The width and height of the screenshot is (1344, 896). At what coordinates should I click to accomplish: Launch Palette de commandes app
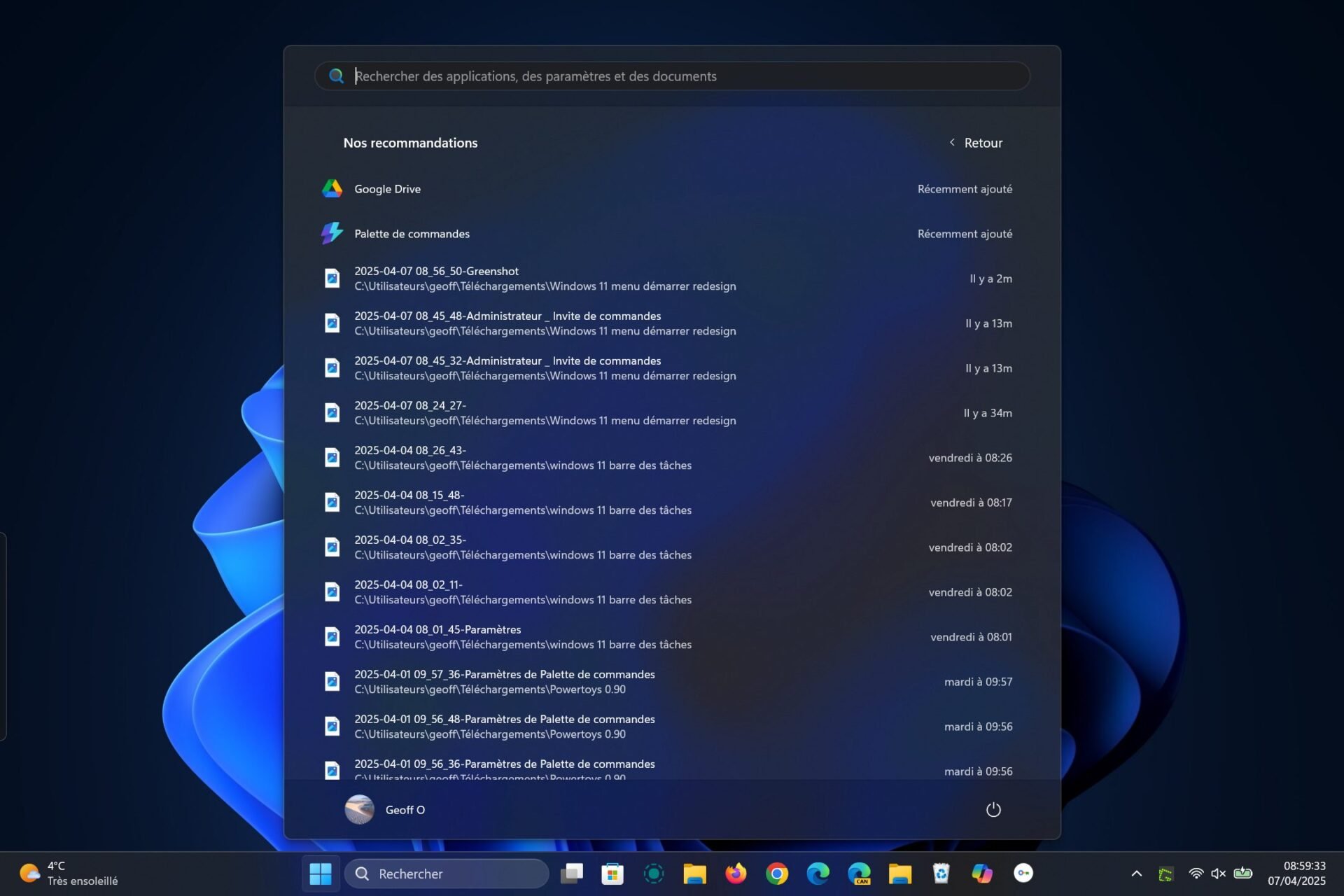pyautogui.click(x=412, y=234)
